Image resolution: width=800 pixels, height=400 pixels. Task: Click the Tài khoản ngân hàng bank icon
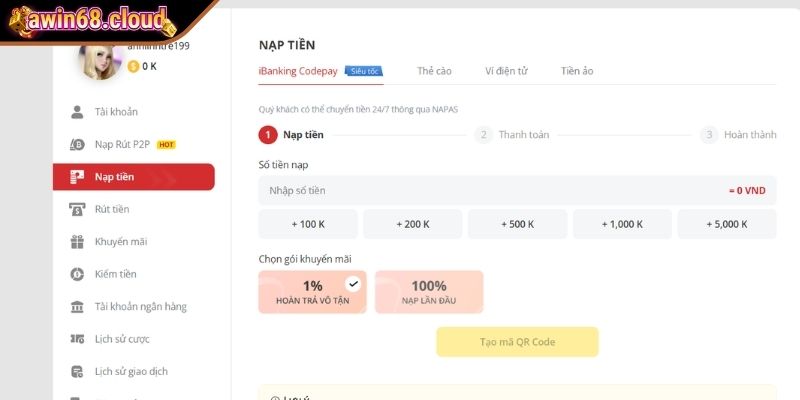coord(77,306)
